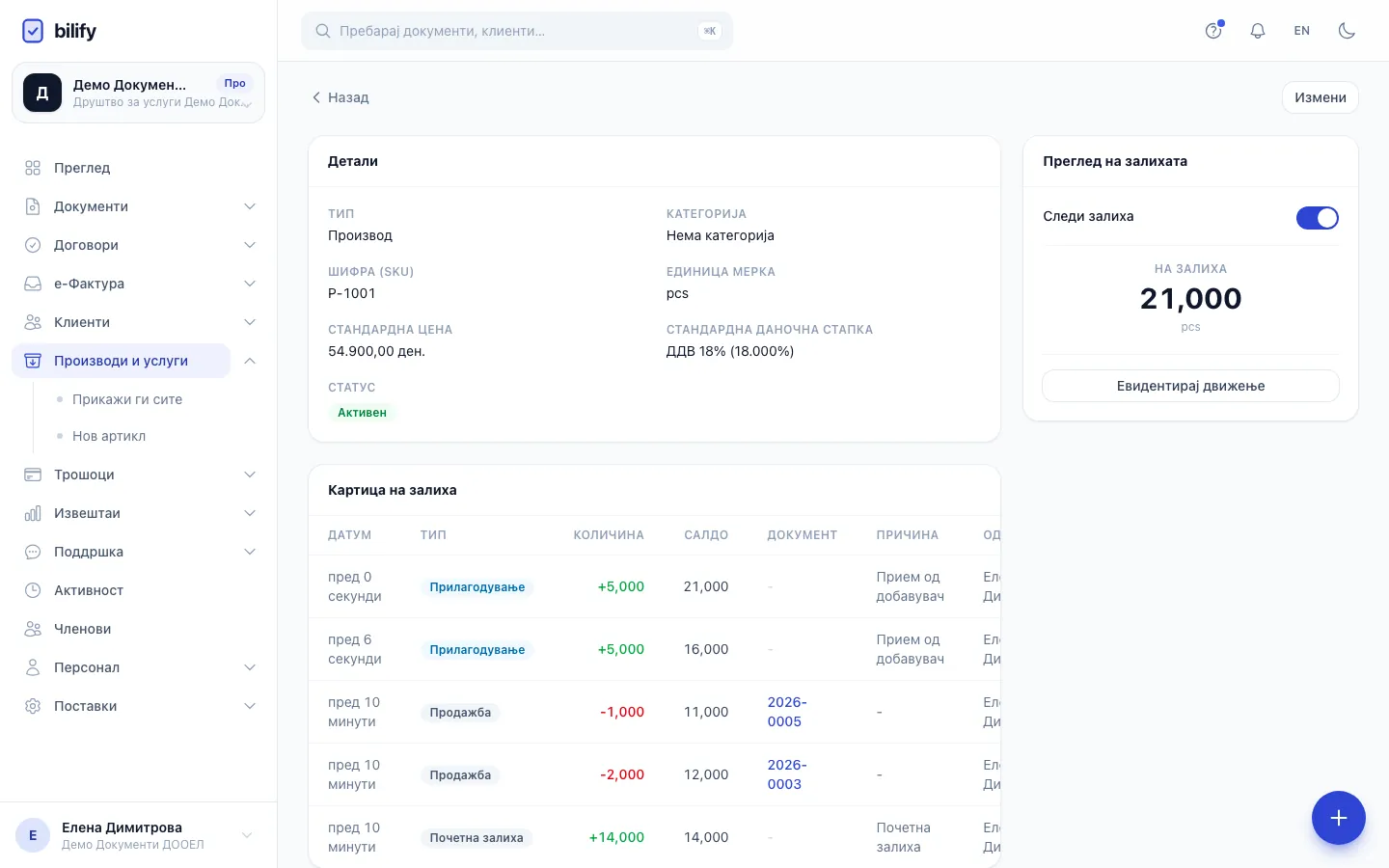Switch language with EN button

click(x=1302, y=31)
